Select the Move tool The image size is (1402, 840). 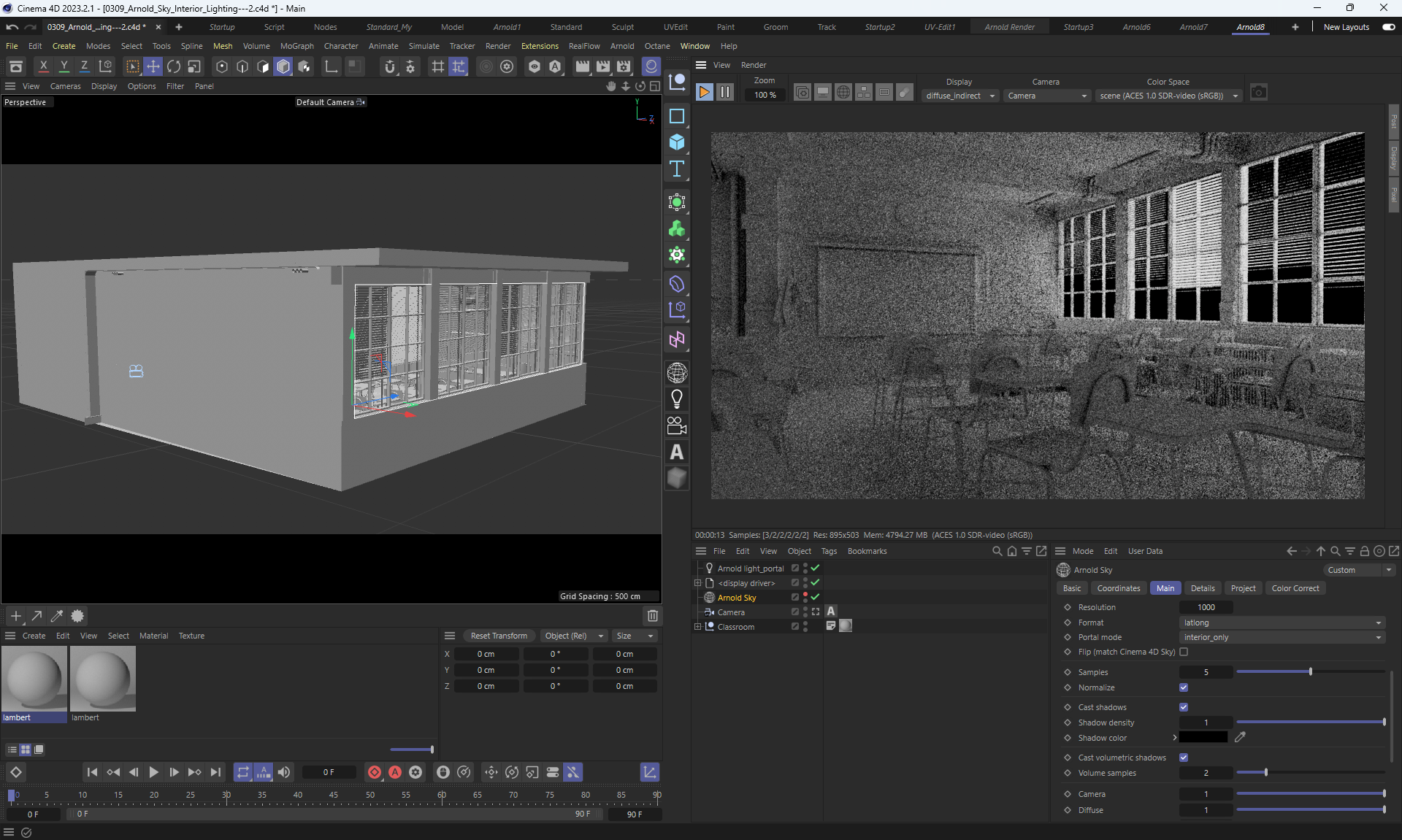click(x=153, y=66)
